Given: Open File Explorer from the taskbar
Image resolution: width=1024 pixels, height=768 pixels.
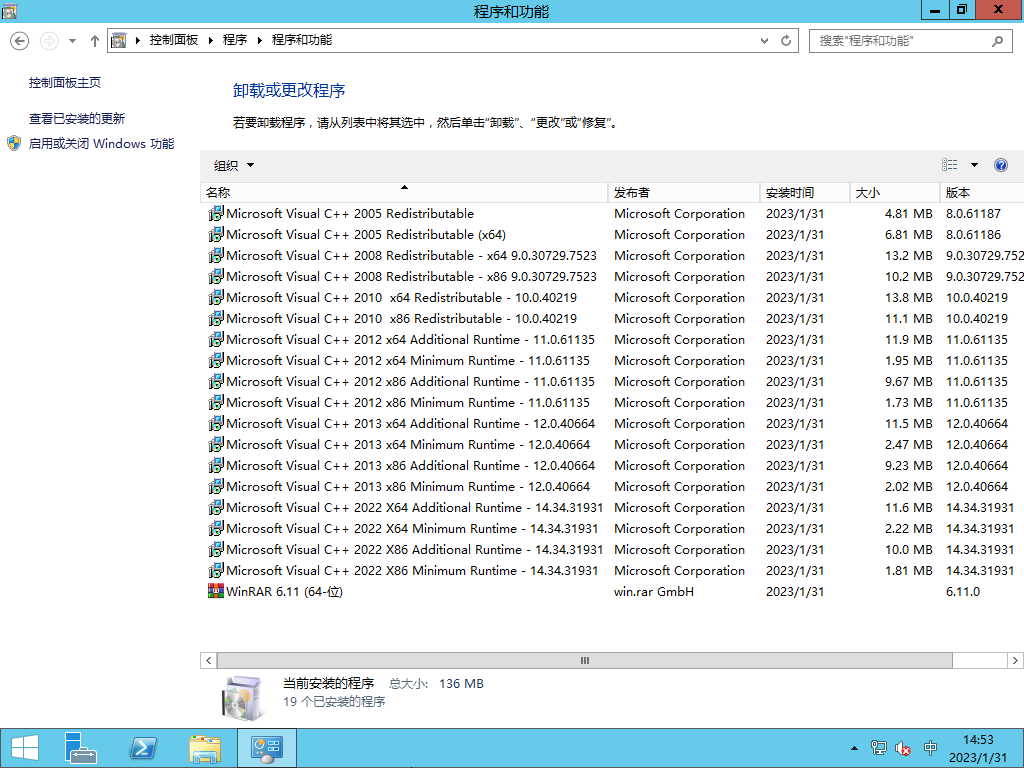Looking at the screenshot, I should [x=205, y=747].
